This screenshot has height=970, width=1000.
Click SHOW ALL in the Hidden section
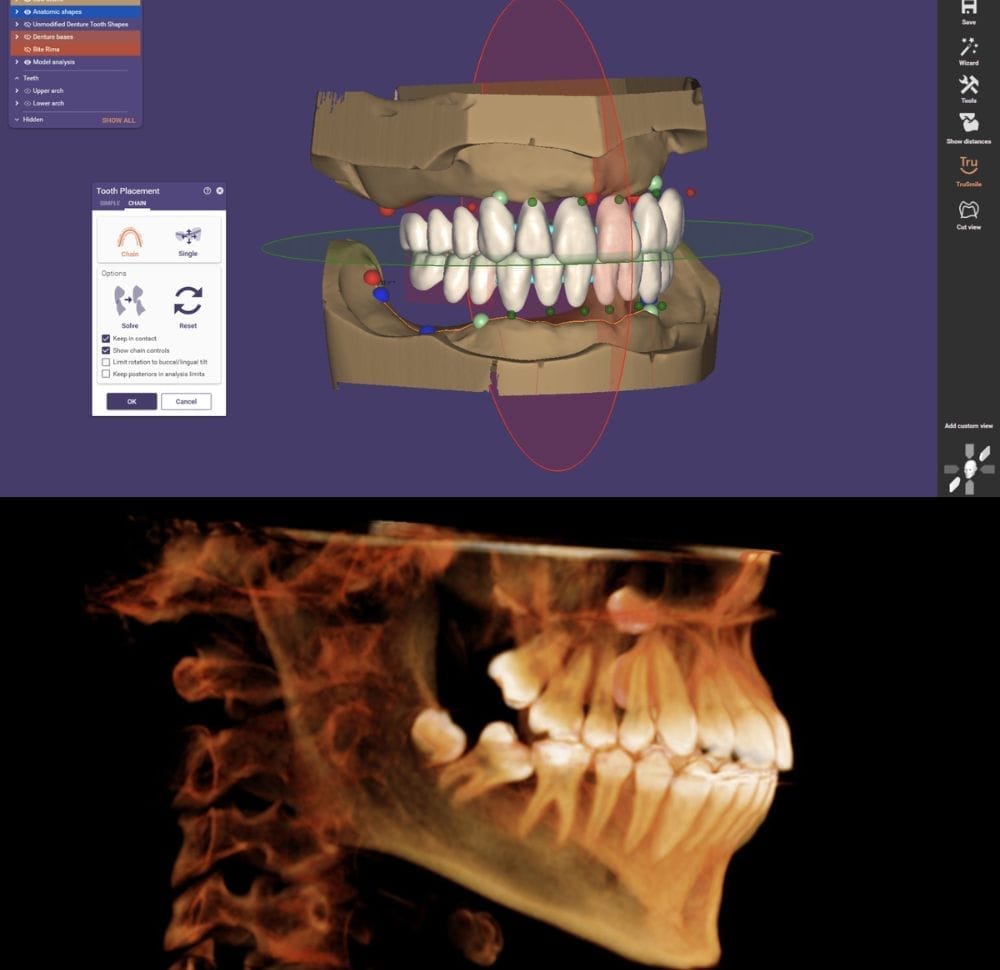coord(119,119)
